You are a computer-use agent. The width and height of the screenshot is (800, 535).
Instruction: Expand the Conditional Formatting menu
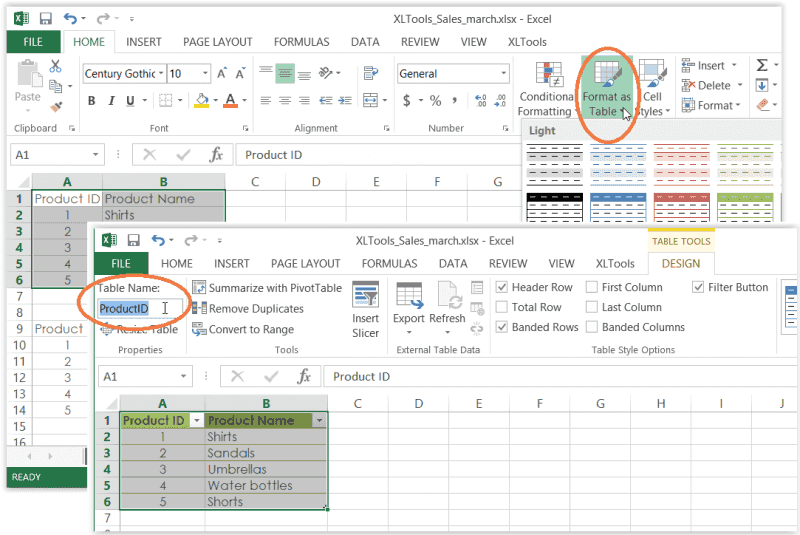(x=547, y=89)
